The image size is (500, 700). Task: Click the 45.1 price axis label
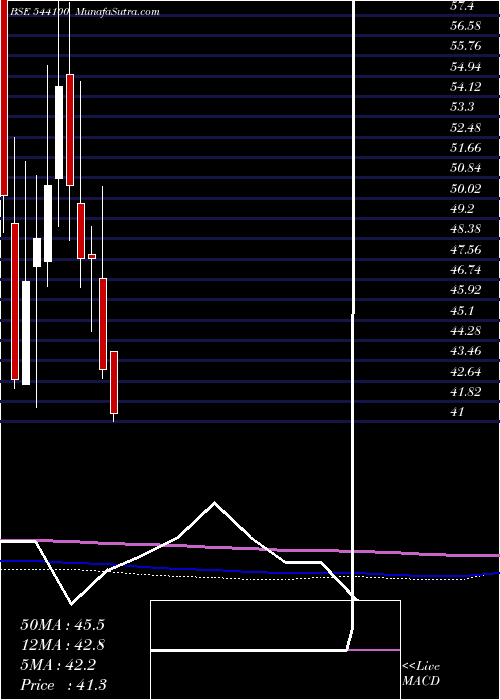[462, 311]
